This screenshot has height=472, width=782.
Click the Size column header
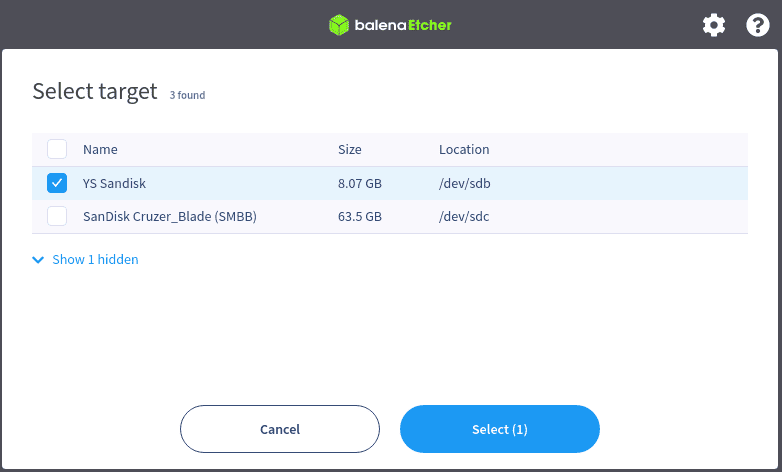tap(349, 150)
